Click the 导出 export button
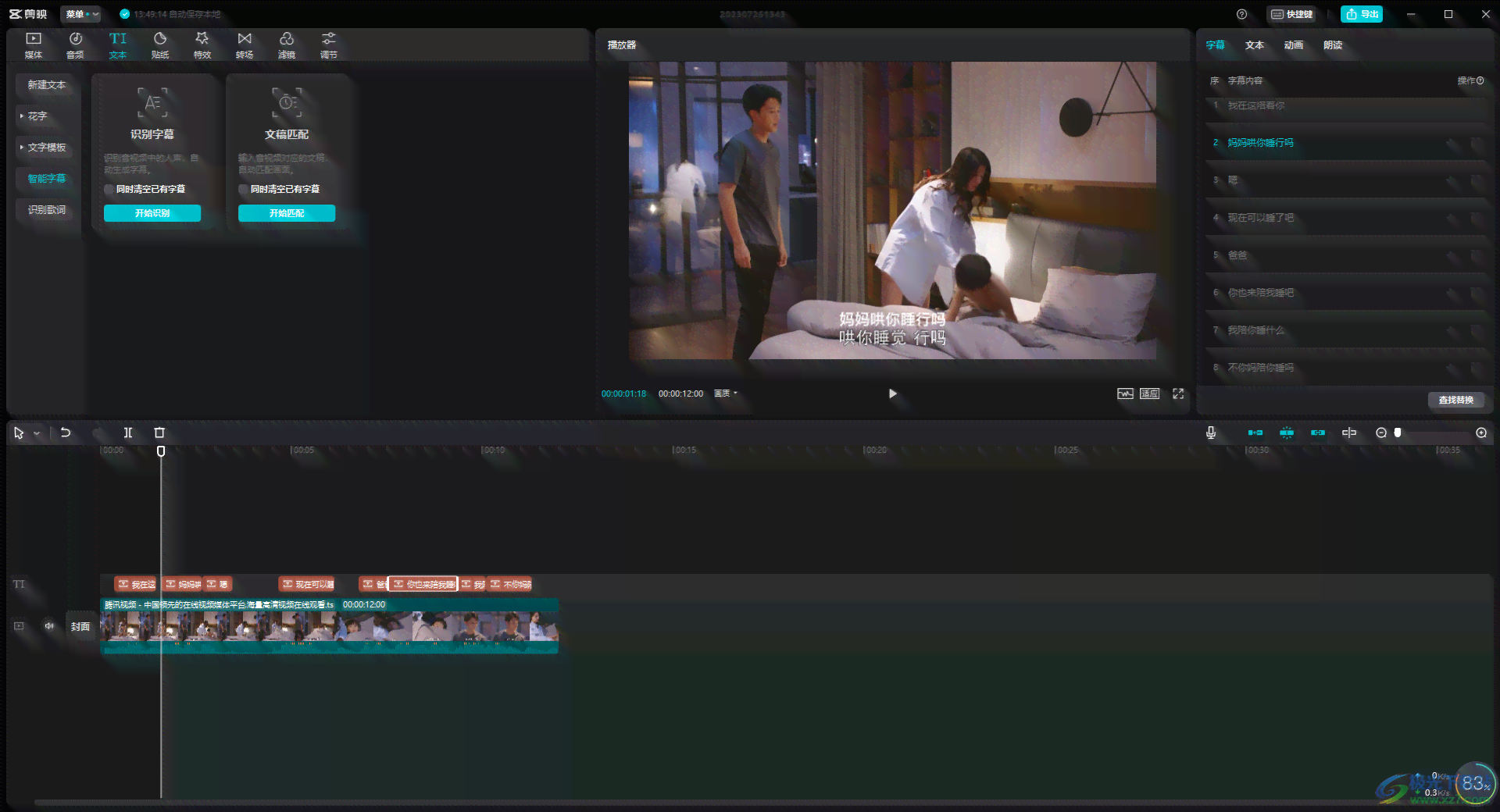 click(1362, 14)
